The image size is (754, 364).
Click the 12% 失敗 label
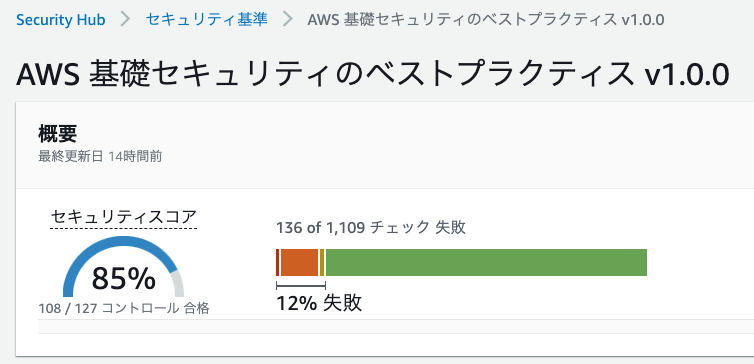(319, 303)
